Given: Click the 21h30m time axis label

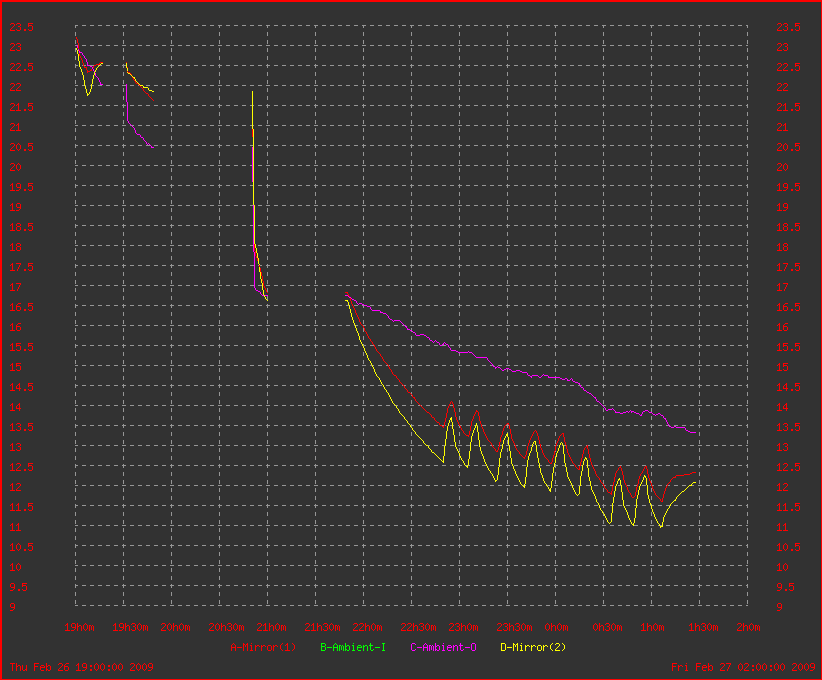Looking at the screenshot, I should pos(322,628).
